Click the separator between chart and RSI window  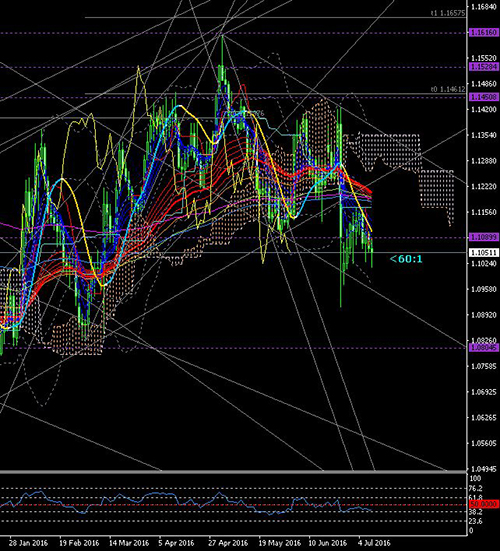click(x=233, y=472)
